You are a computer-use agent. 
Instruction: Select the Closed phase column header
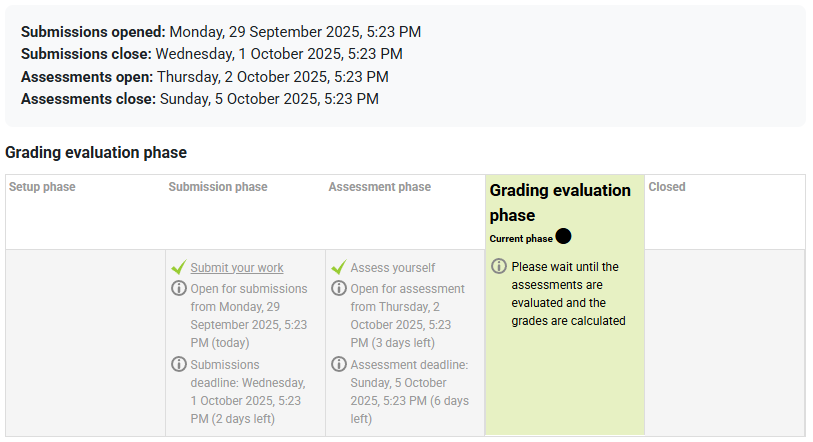(x=667, y=187)
